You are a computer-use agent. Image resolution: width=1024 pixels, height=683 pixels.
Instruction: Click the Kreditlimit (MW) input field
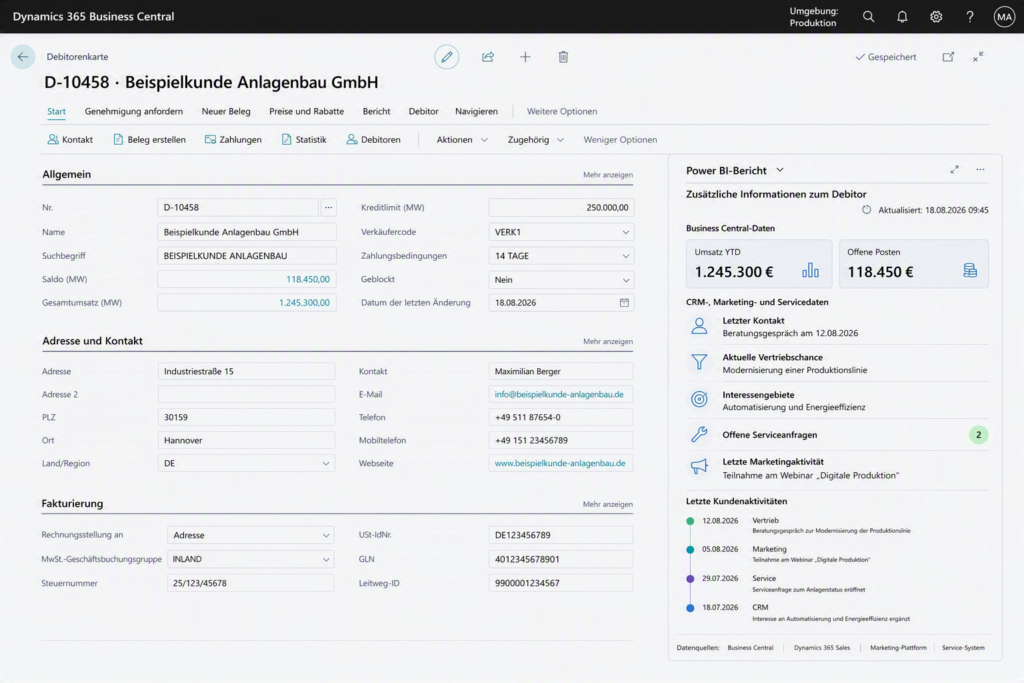click(x=561, y=208)
